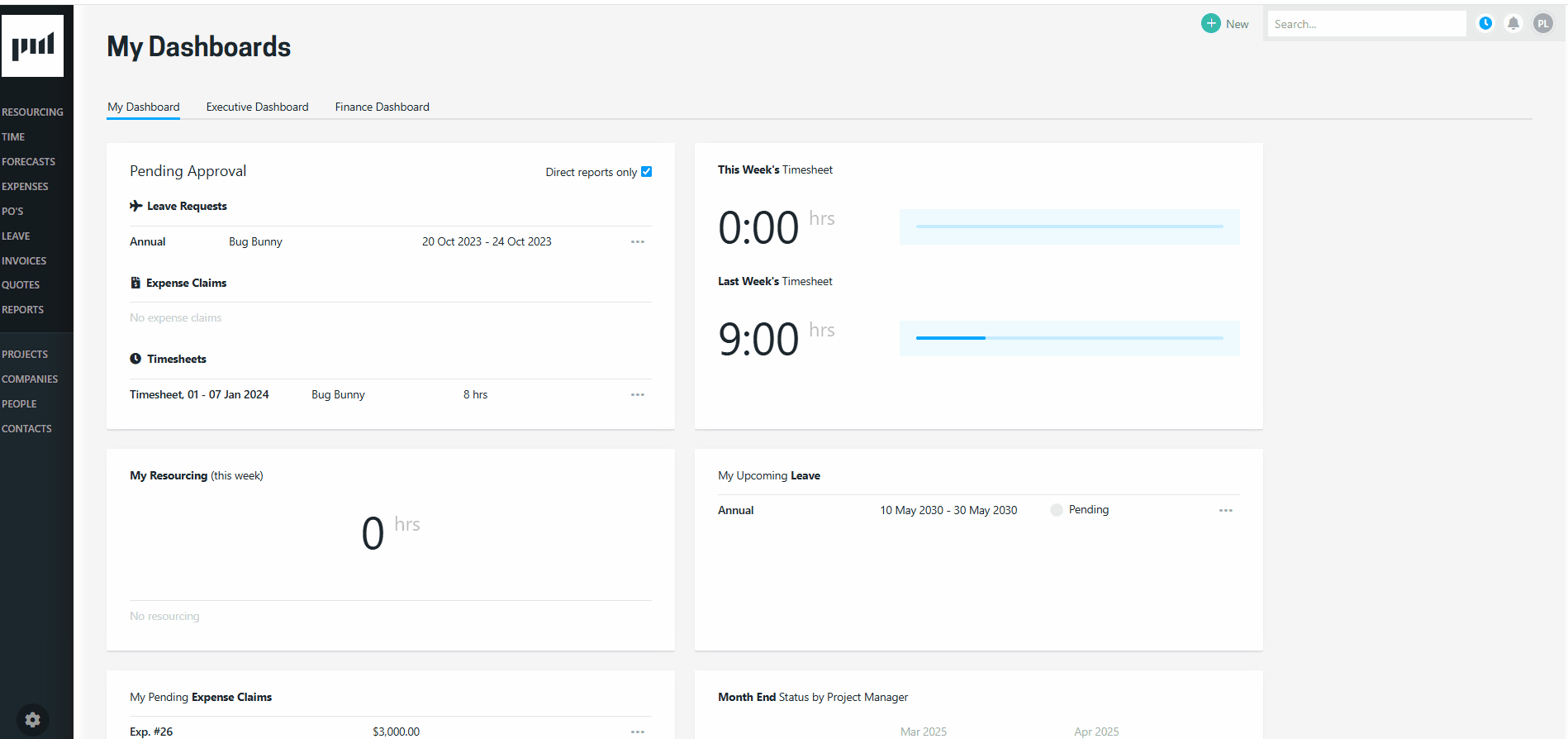The image size is (1568, 739).
Task: Open Contacts in the sidebar
Action: point(26,428)
